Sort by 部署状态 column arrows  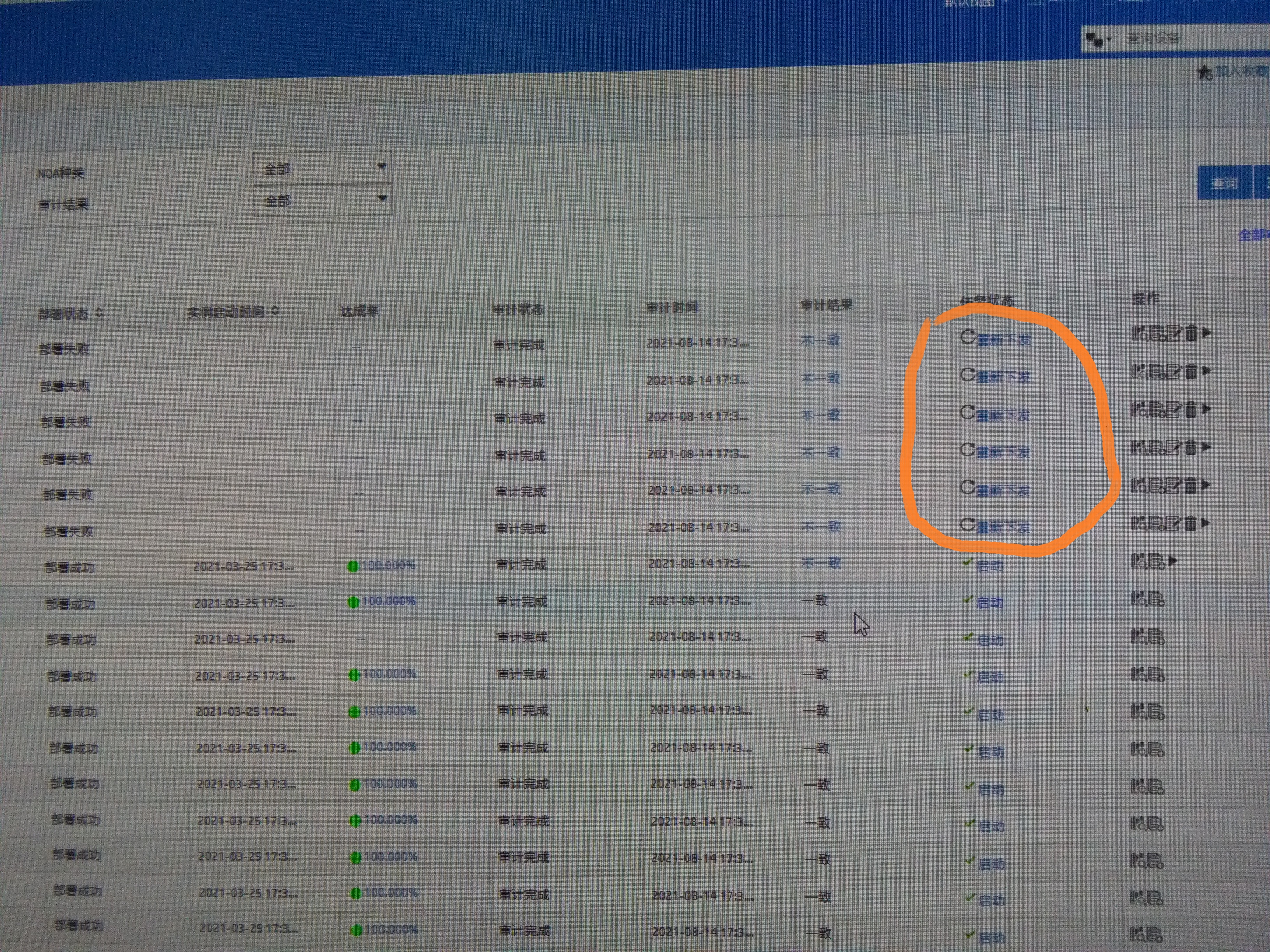[x=99, y=313]
